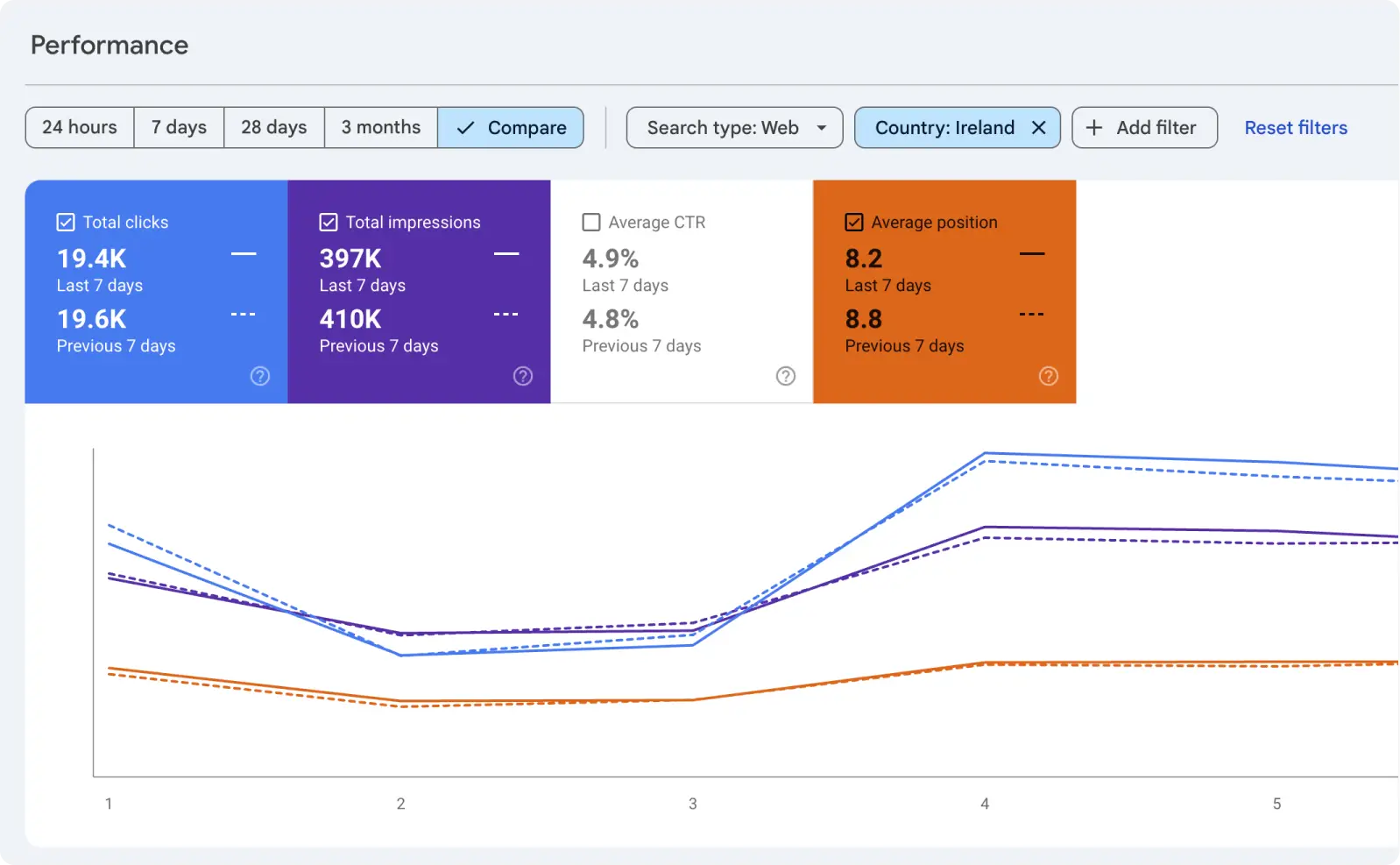The width and height of the screenshot is (1400, 865).
Task: Select the 3 months date range
Action: (381, 128)
